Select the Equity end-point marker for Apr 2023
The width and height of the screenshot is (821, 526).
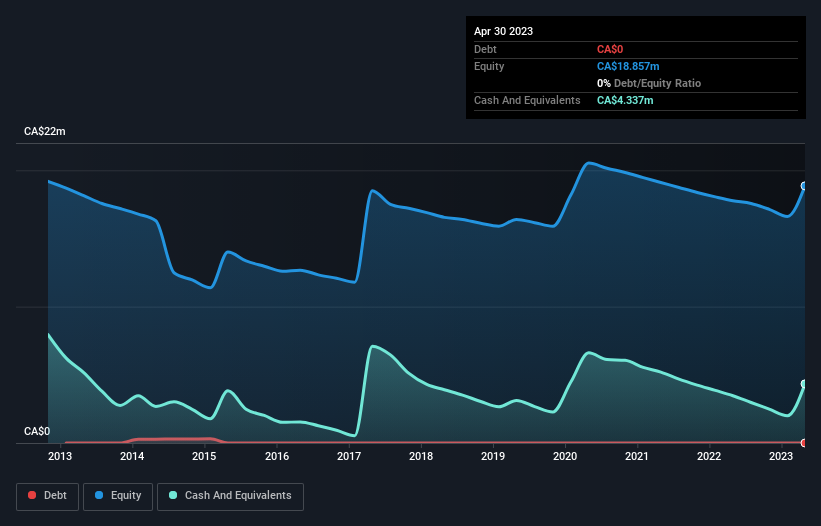pyautogui.click(x=804, y=186)
